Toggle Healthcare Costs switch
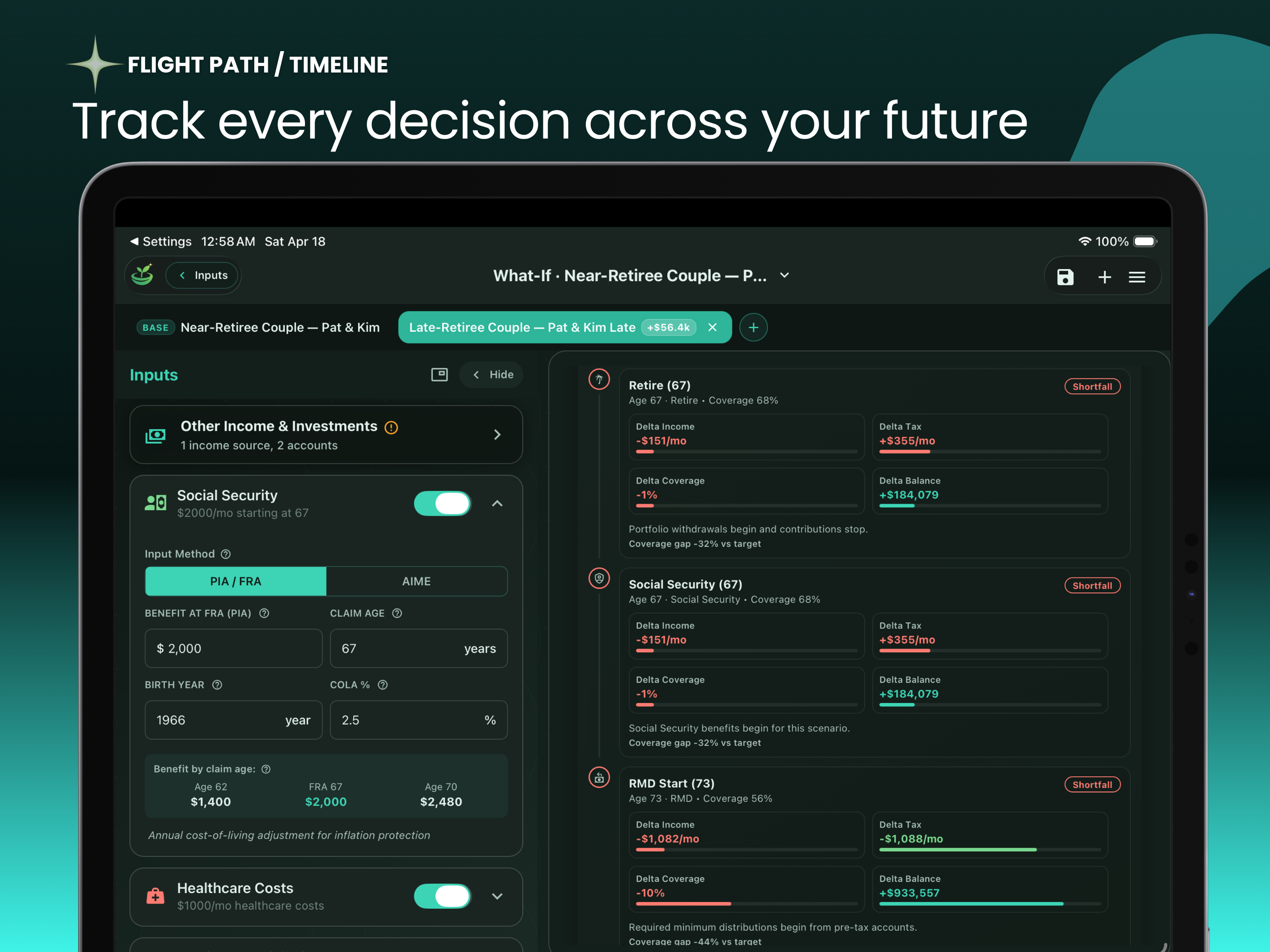 pyautogui.click(x=442, y=896)
